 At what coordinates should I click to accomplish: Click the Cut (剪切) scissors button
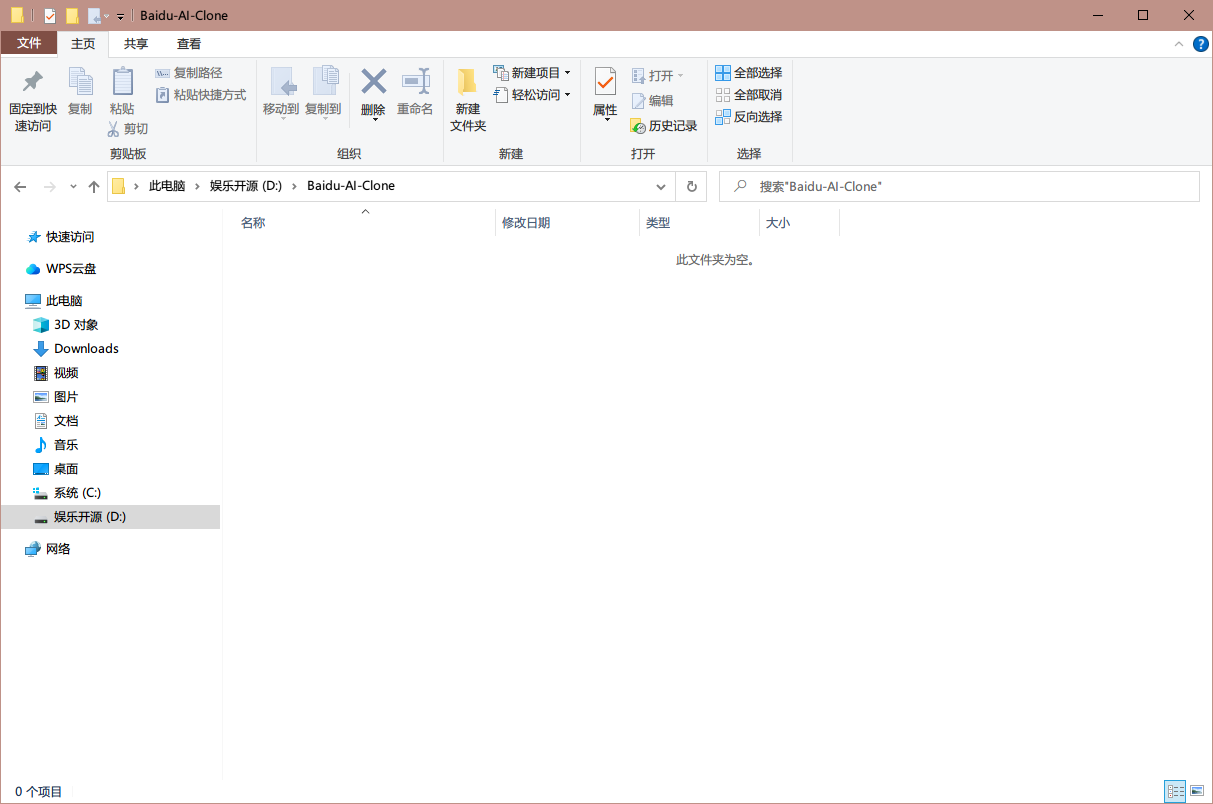[128, 129]
